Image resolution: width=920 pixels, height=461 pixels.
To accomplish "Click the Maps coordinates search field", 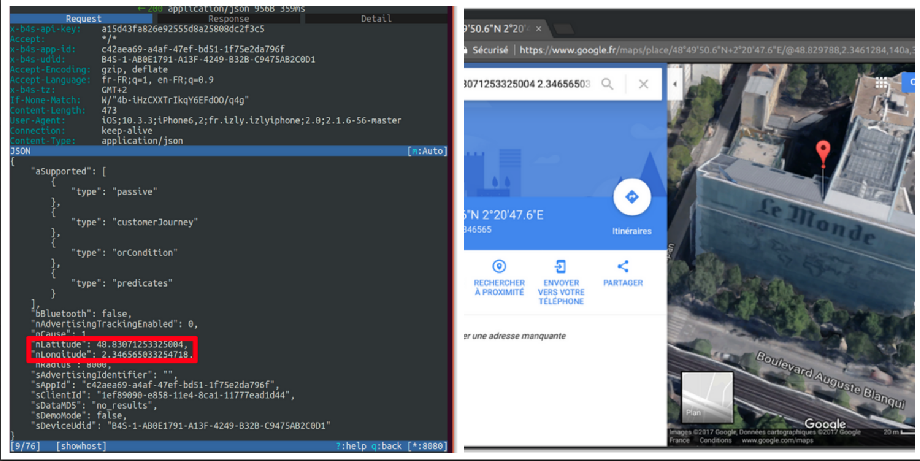I will coord(528,85).
